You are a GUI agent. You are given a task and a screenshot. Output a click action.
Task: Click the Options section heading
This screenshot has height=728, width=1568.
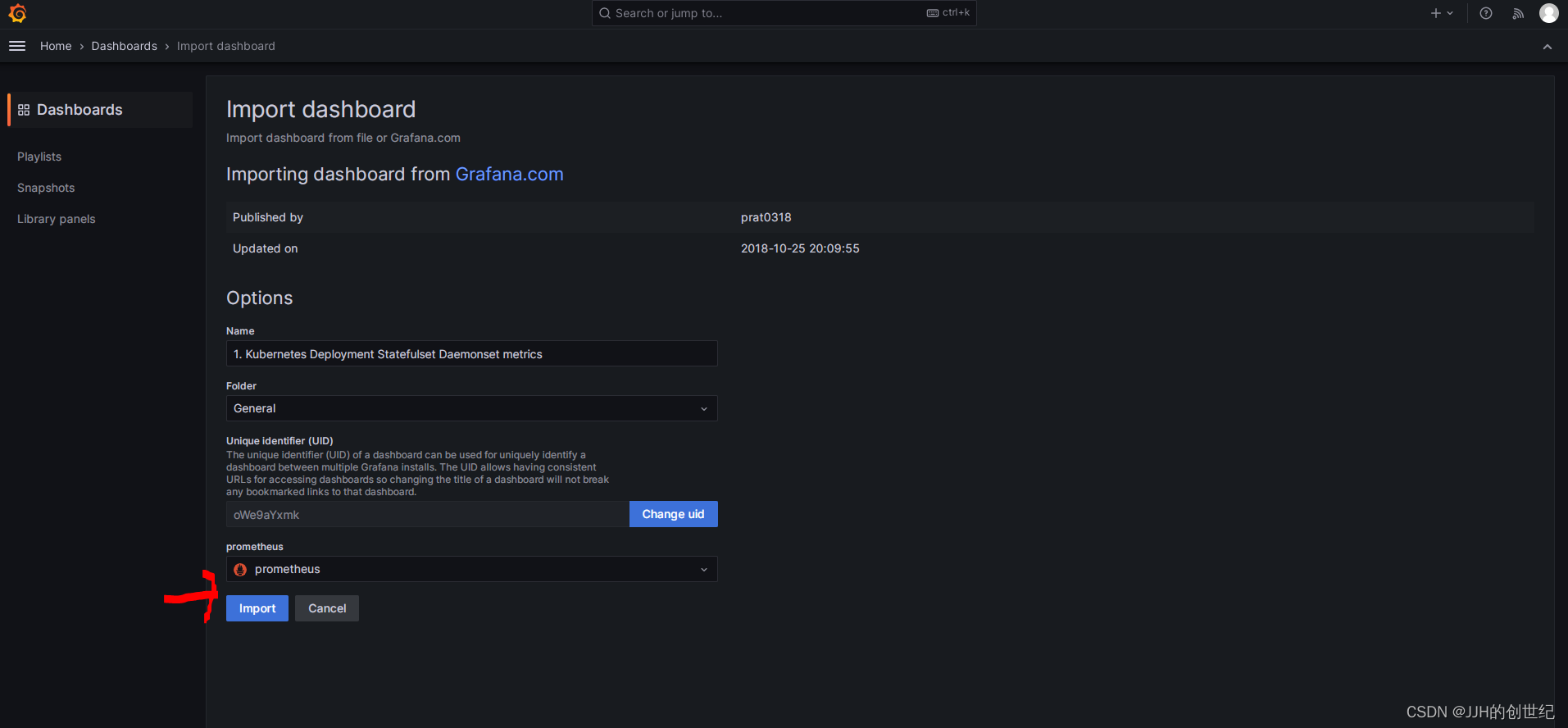click(x=260, y=298)
